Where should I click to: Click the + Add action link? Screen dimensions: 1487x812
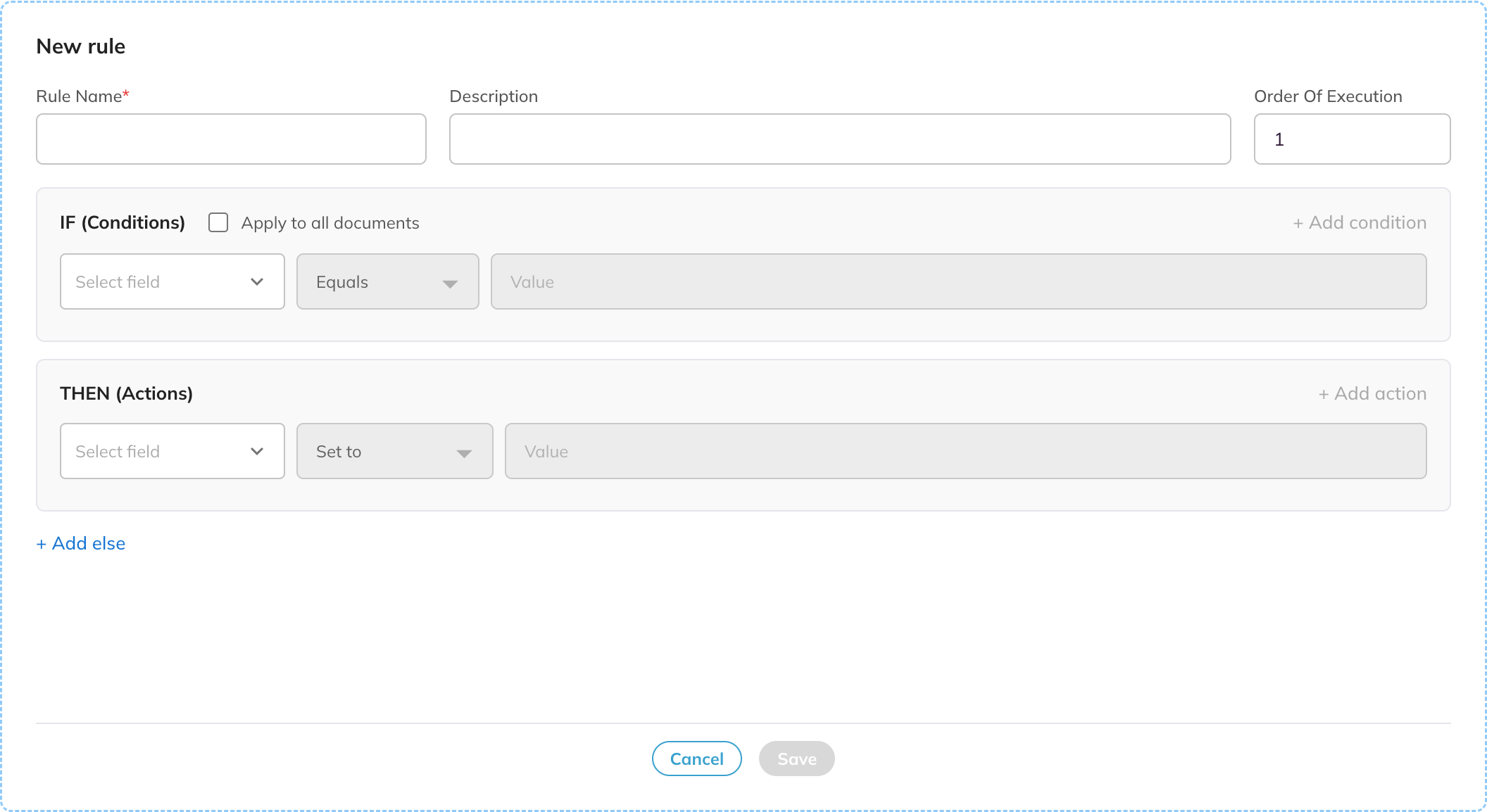(1372, 393)
